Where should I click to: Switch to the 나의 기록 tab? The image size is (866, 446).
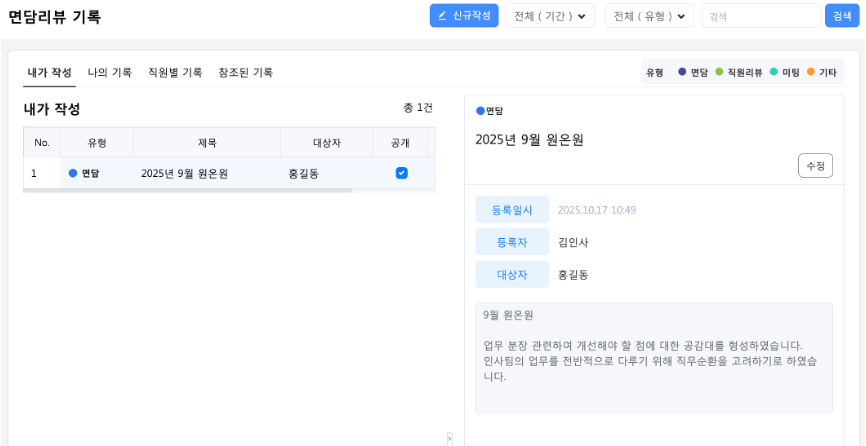[109, 73]
